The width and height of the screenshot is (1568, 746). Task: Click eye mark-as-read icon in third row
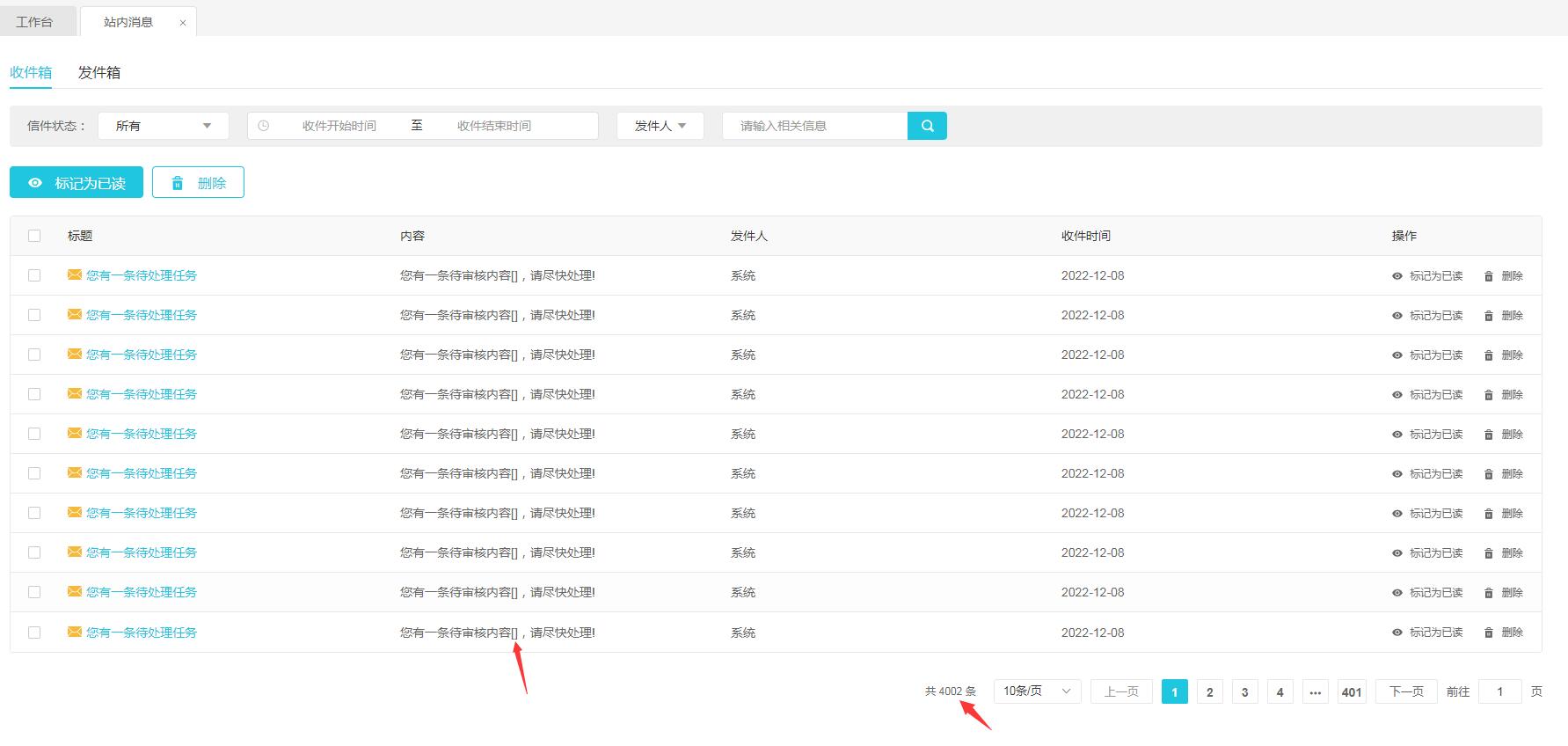click(x=1397, y=355)
